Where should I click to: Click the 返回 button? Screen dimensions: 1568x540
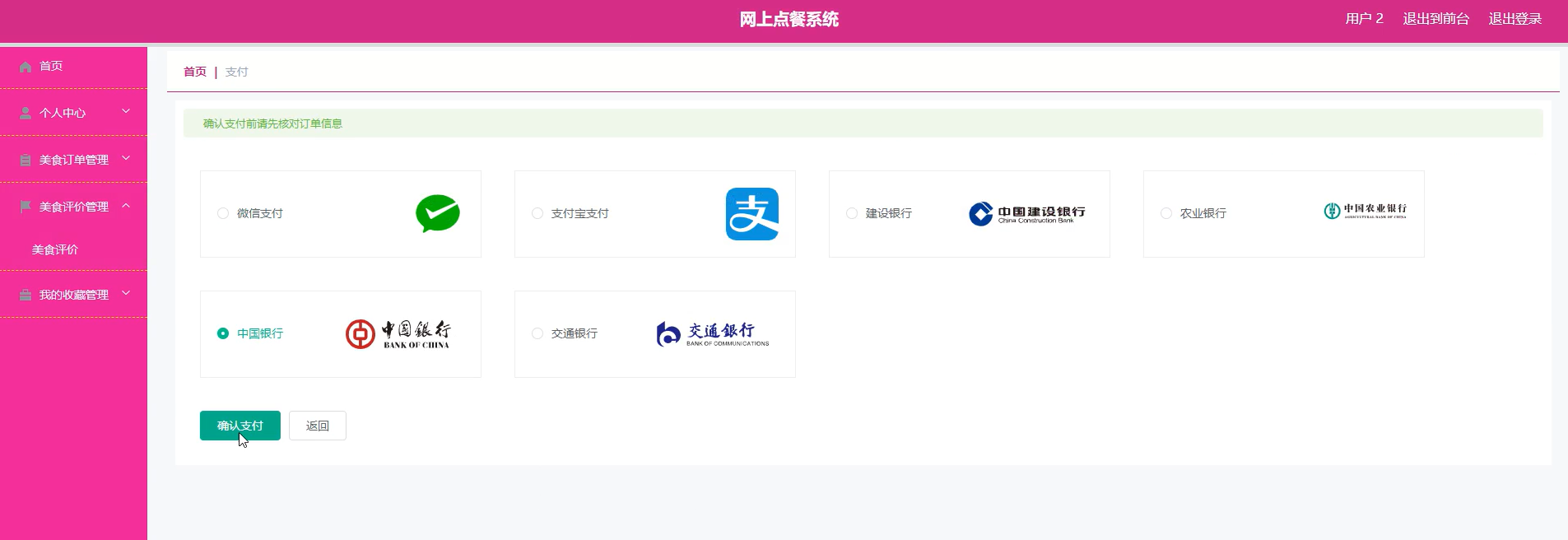pos(318,426)
